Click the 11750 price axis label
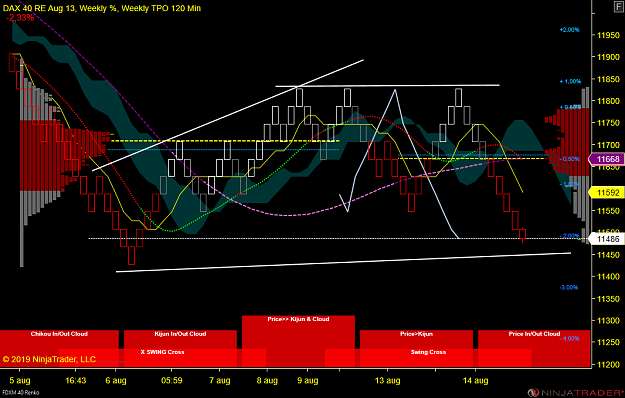This screenshot has height=398, width=625. coord(608,123)
